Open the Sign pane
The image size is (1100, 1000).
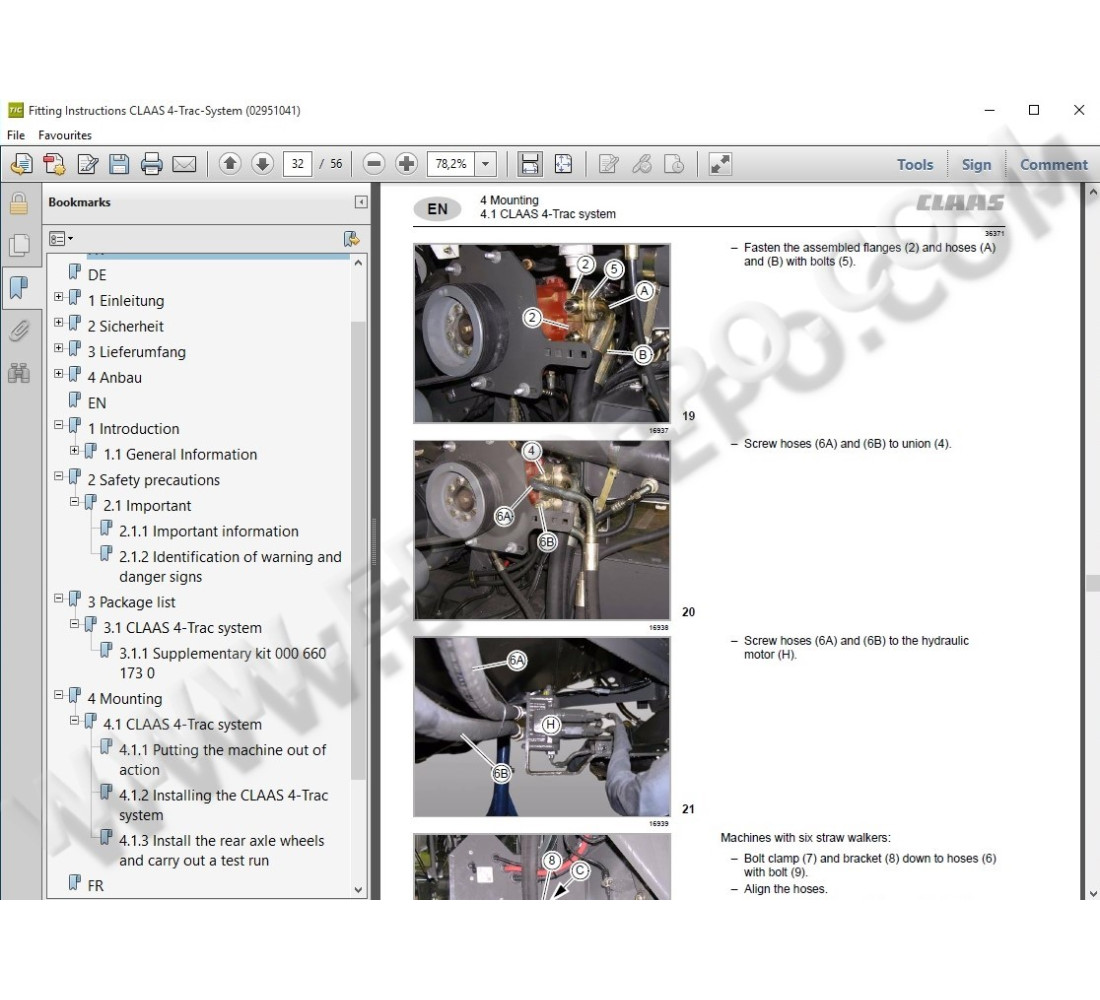(976, 165)
